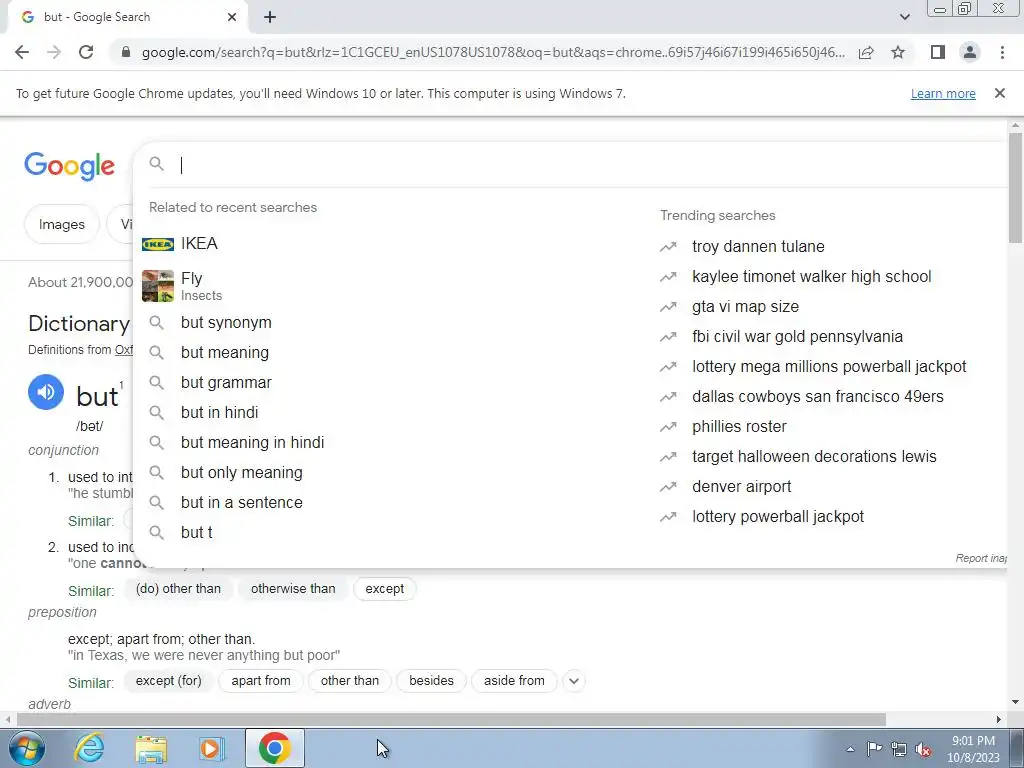Viewport: 1024px width, 768px height.
Task: Launch Internet Explorer from taskbar
Action: pos(89,748)
